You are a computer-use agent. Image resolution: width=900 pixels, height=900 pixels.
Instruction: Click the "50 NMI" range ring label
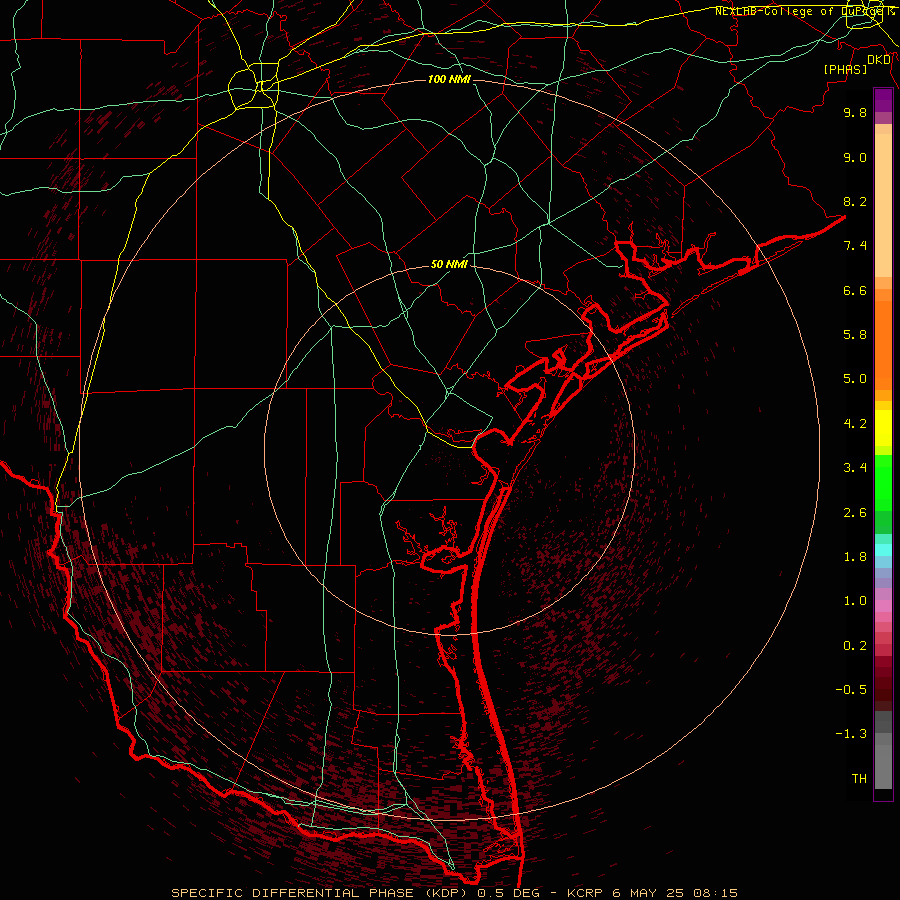point(449,265)
